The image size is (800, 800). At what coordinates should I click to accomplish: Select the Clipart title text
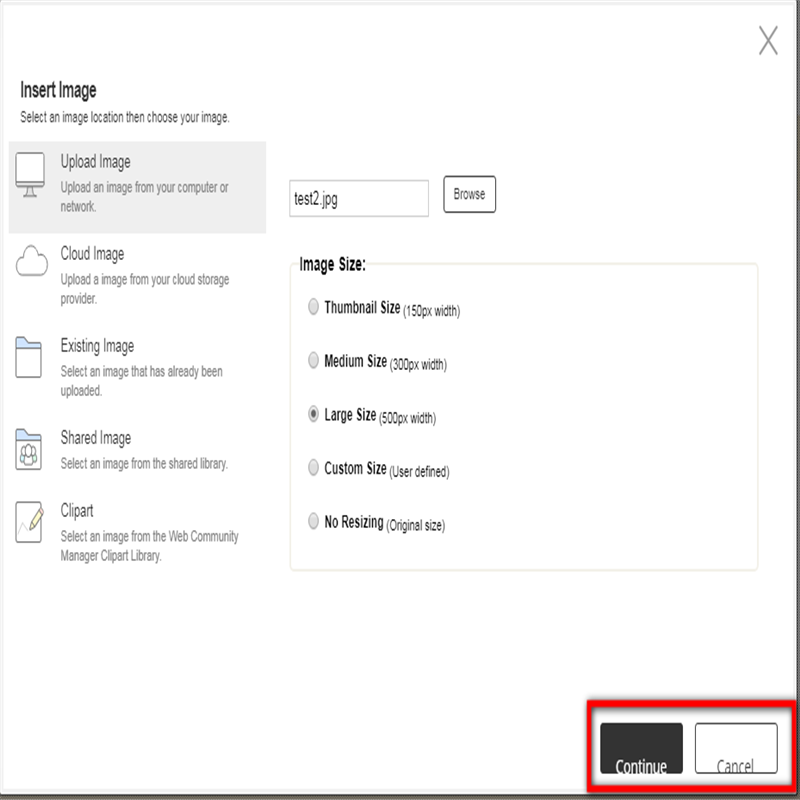point(77,510)
